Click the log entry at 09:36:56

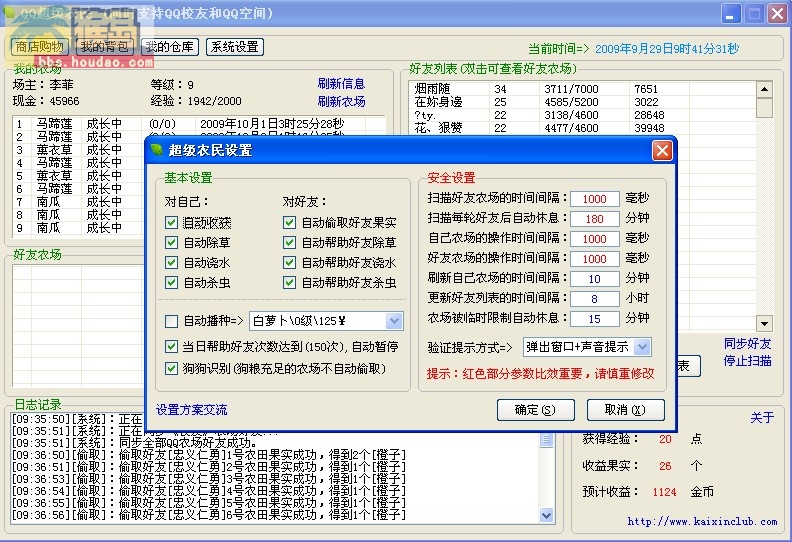click(x=209, y=515)
